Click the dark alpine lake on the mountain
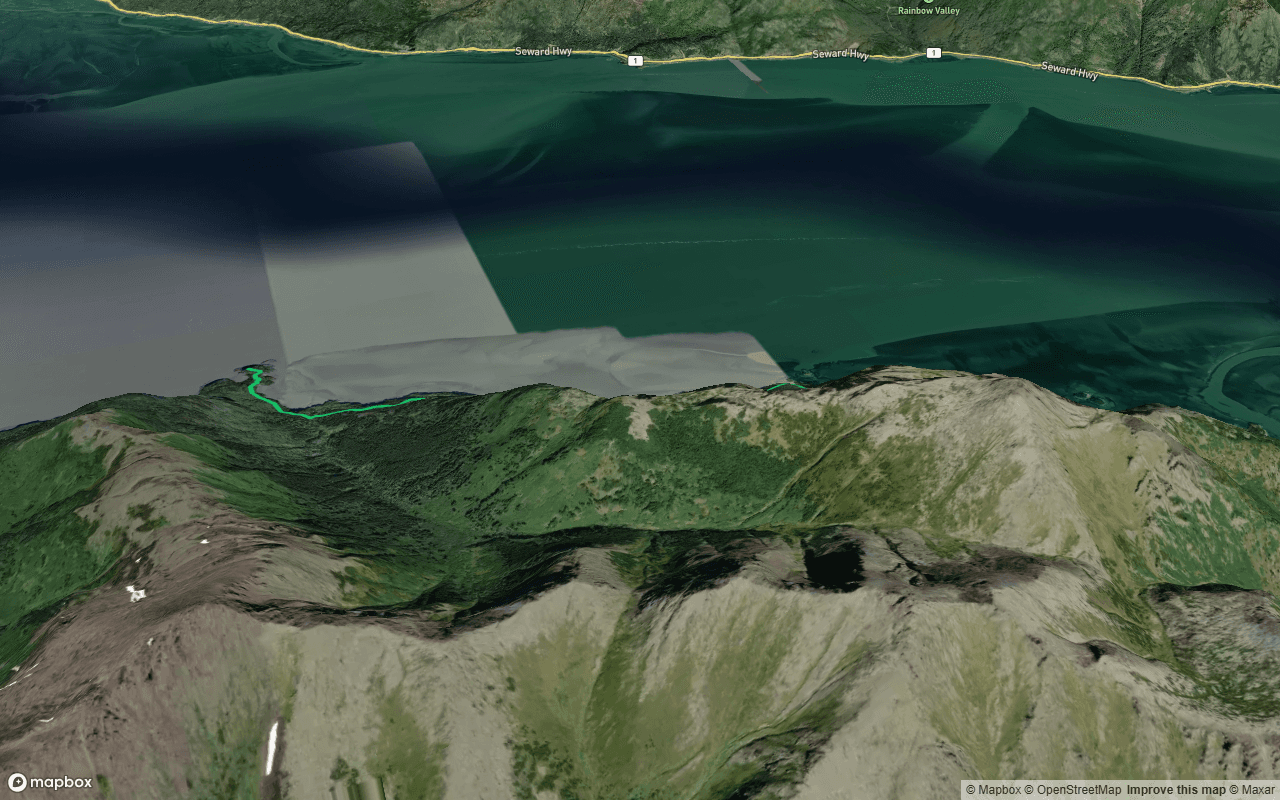 833,566
